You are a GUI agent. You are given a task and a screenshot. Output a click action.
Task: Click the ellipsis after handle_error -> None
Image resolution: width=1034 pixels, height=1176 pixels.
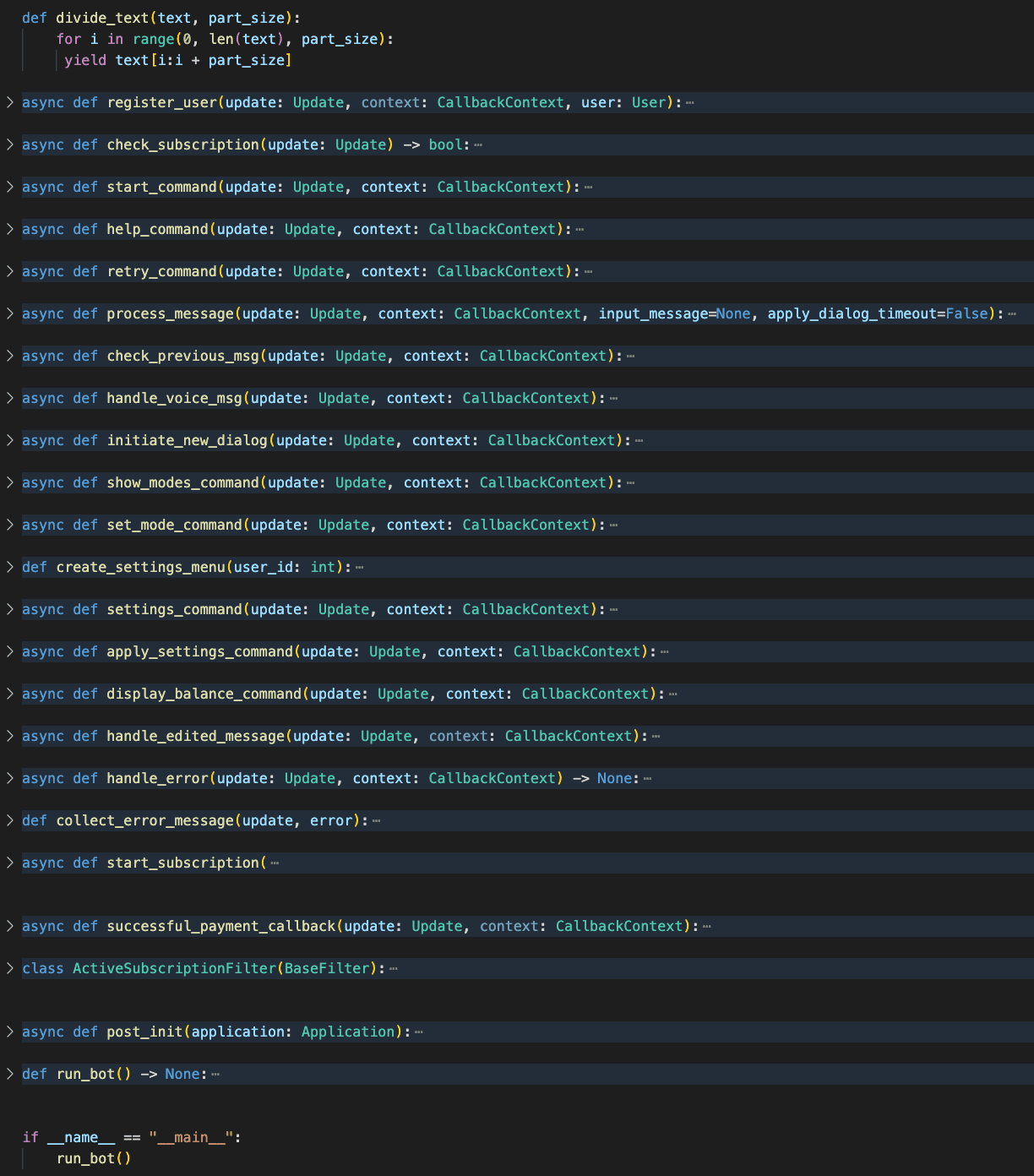click(647, 779)
